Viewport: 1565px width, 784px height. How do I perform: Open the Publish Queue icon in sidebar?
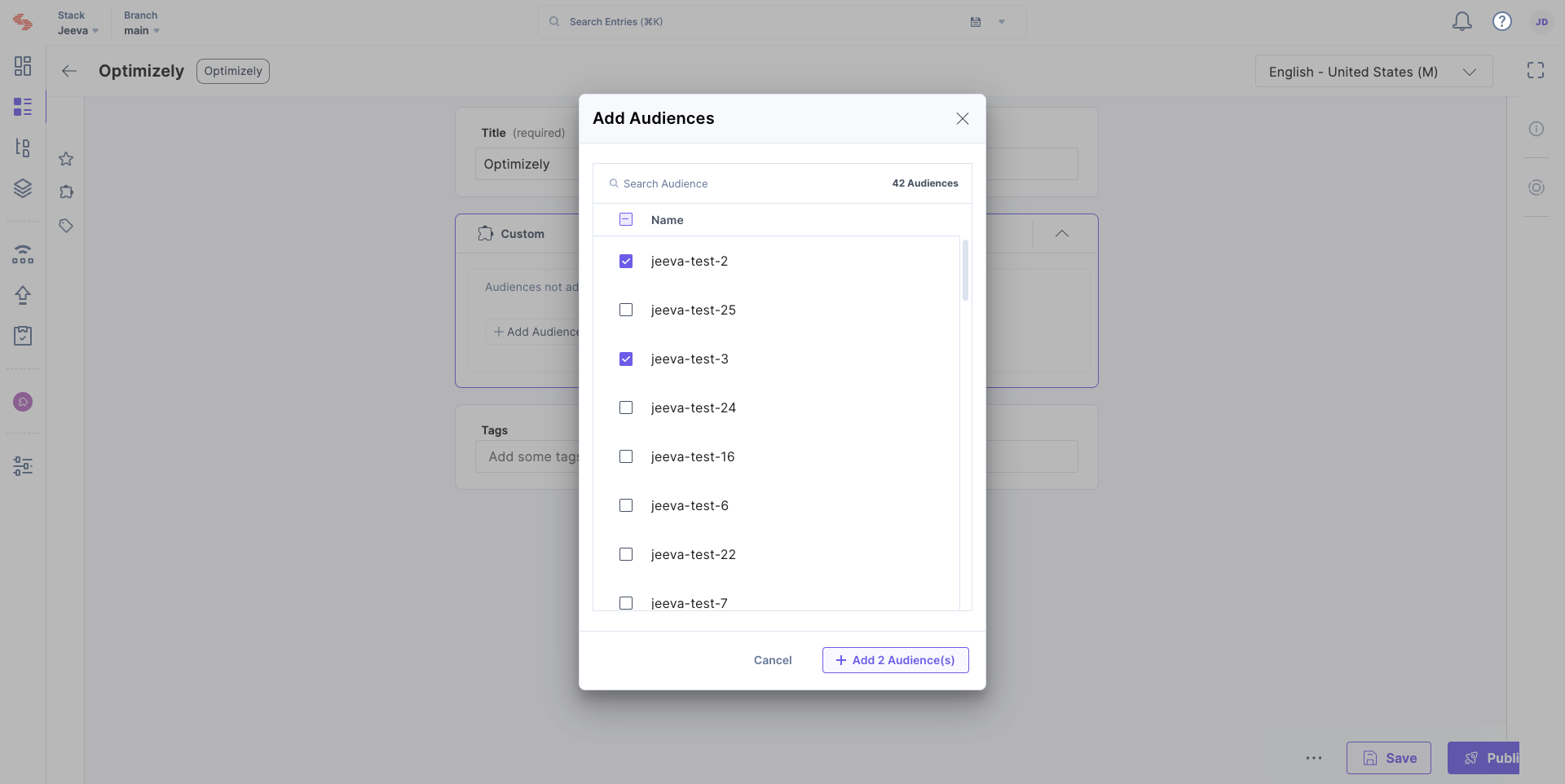[23, 254]
